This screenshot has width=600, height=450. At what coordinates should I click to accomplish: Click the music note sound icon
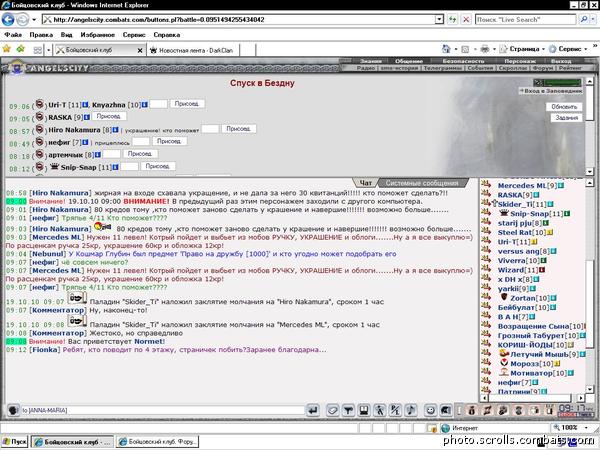pyautogui.click(x=411, y=410)
